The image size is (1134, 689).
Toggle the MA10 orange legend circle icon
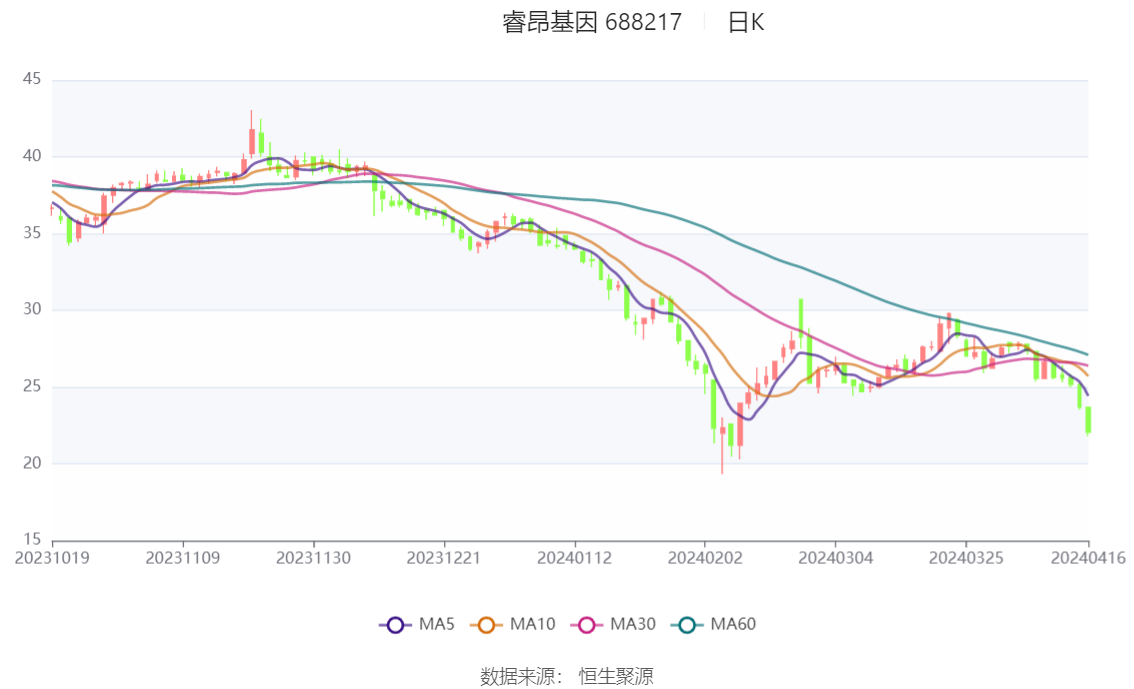(486, 625)
